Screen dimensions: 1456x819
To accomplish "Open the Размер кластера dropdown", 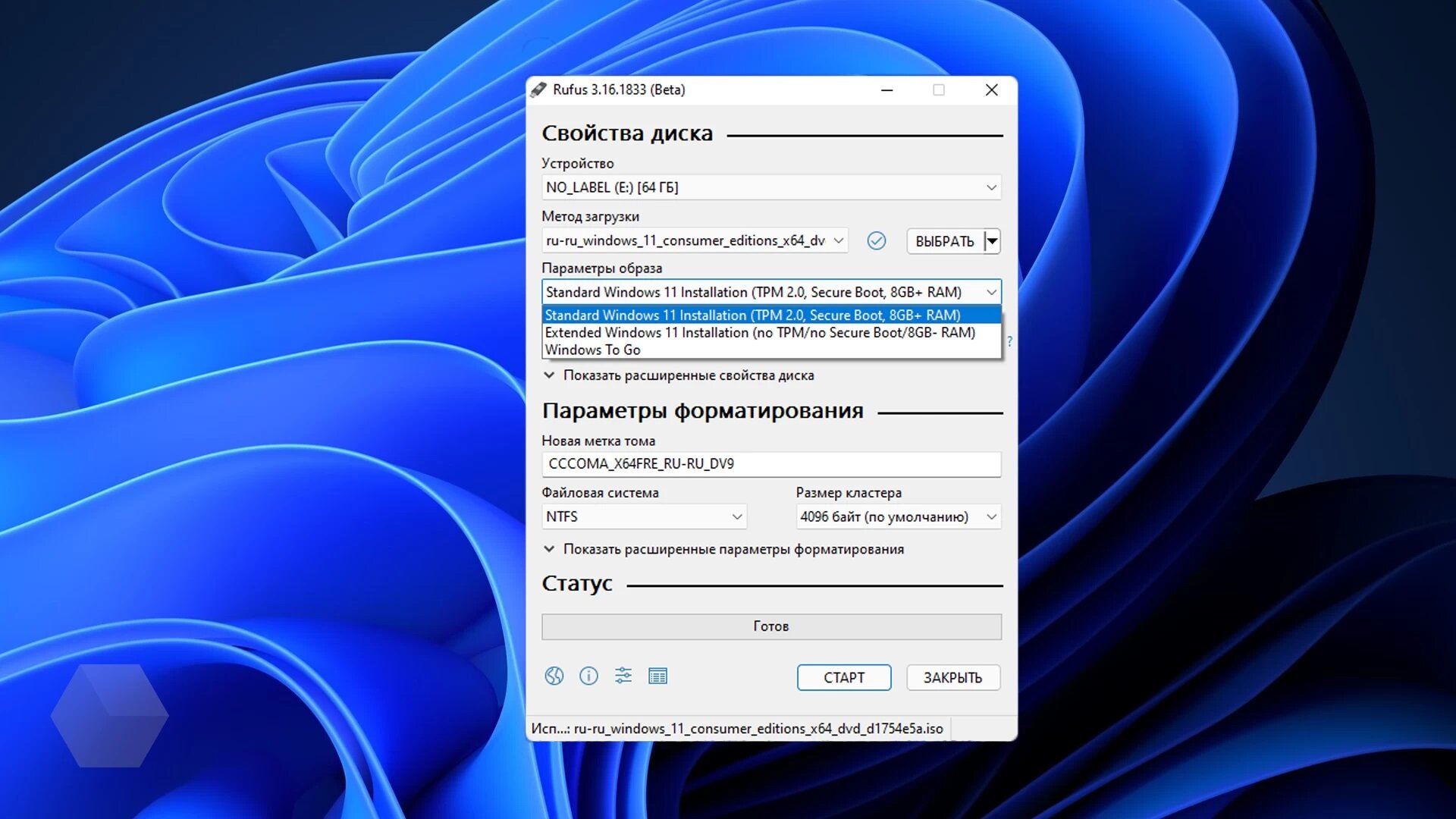I will [x=899, y=516].
